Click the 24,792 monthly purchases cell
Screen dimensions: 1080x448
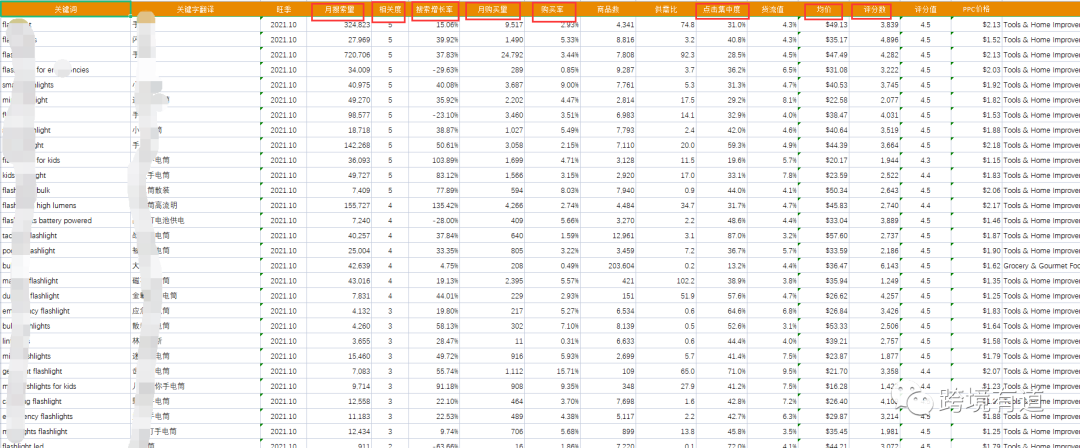[x=494, y=55]
